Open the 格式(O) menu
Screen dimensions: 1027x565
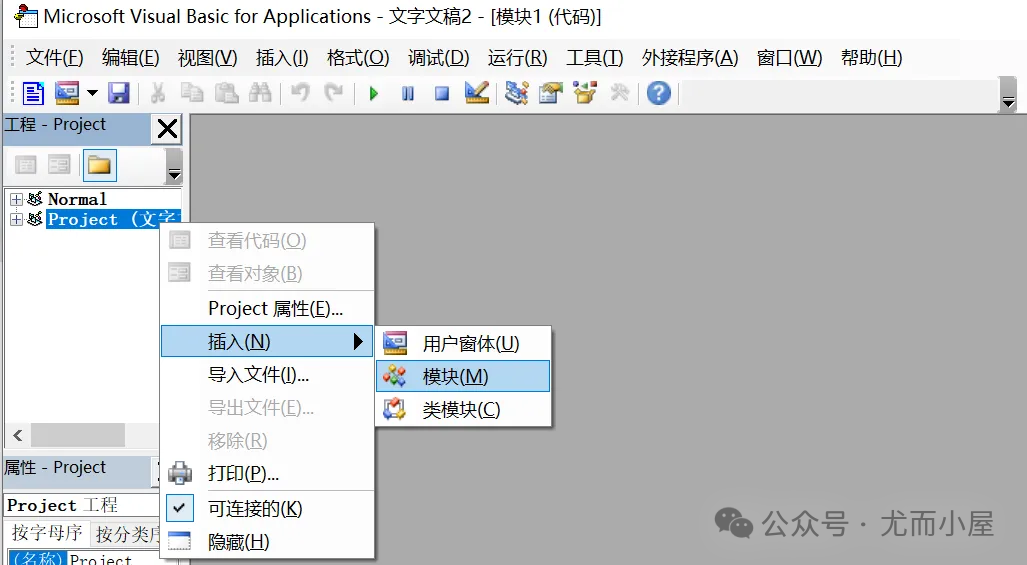pyautogui.click(x=358, y=58)
